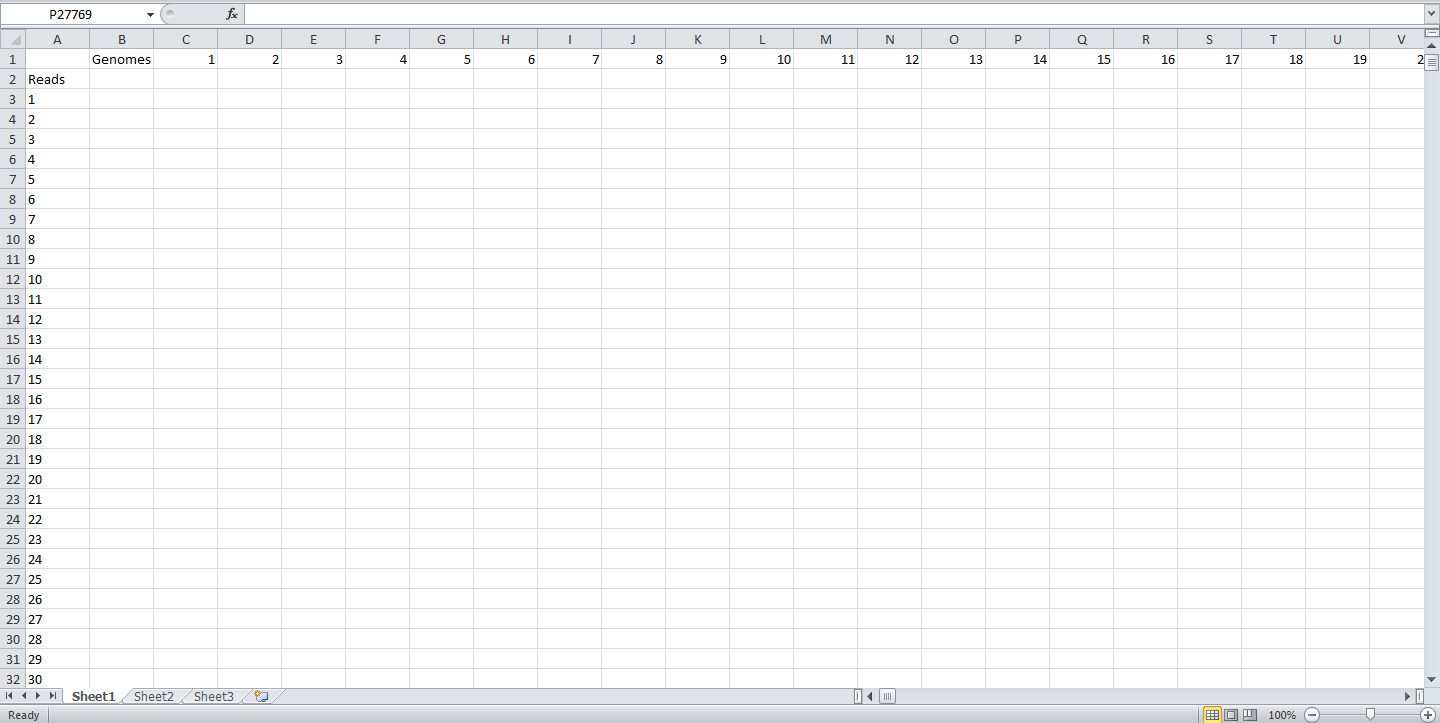Select column A header
Viewport: 1440px width, 723px height.
tap(57, 39)
